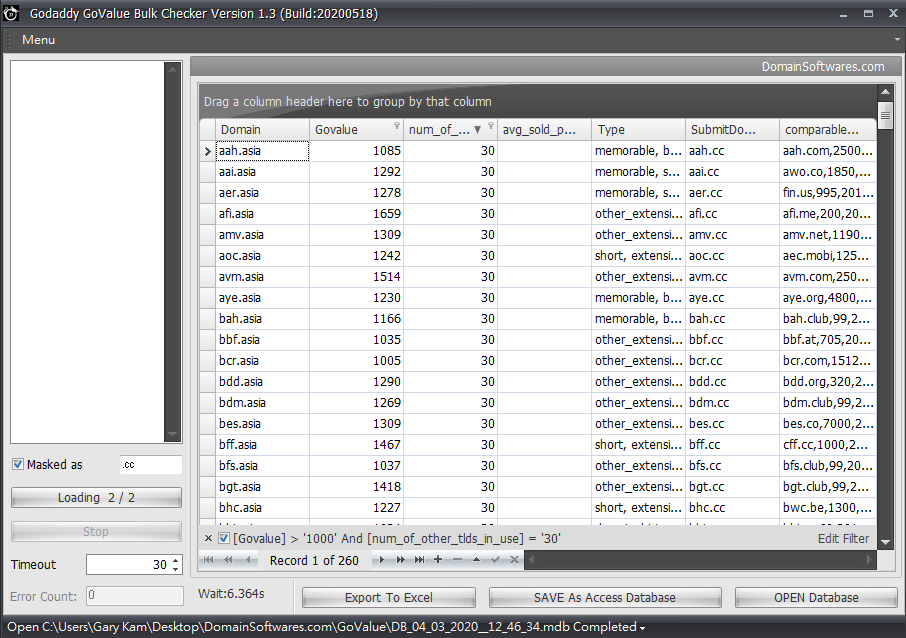Click Record 1 of 260 label
906x638 pixels.
tap(314, 560)
